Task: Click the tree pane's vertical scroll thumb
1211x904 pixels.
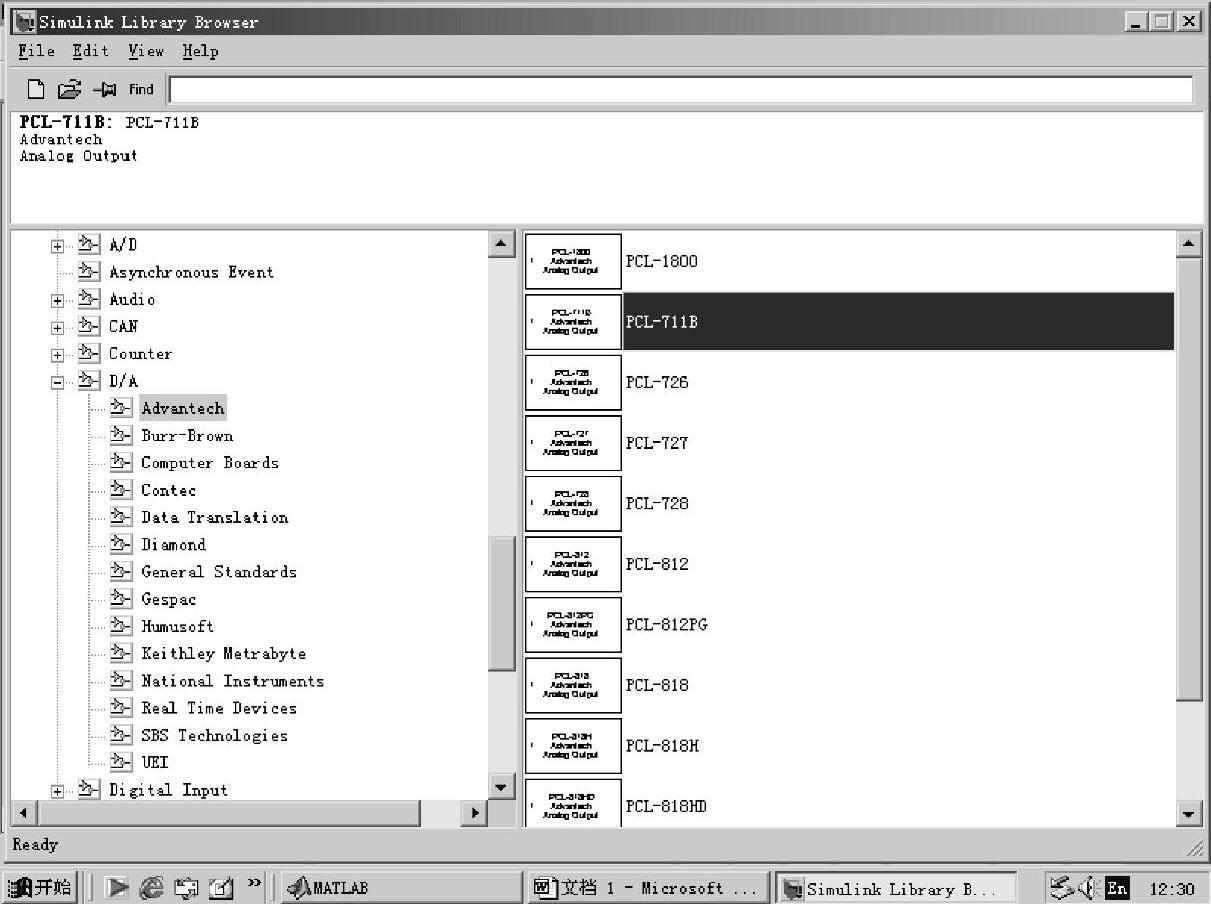Action: click(x=501, y=604)
